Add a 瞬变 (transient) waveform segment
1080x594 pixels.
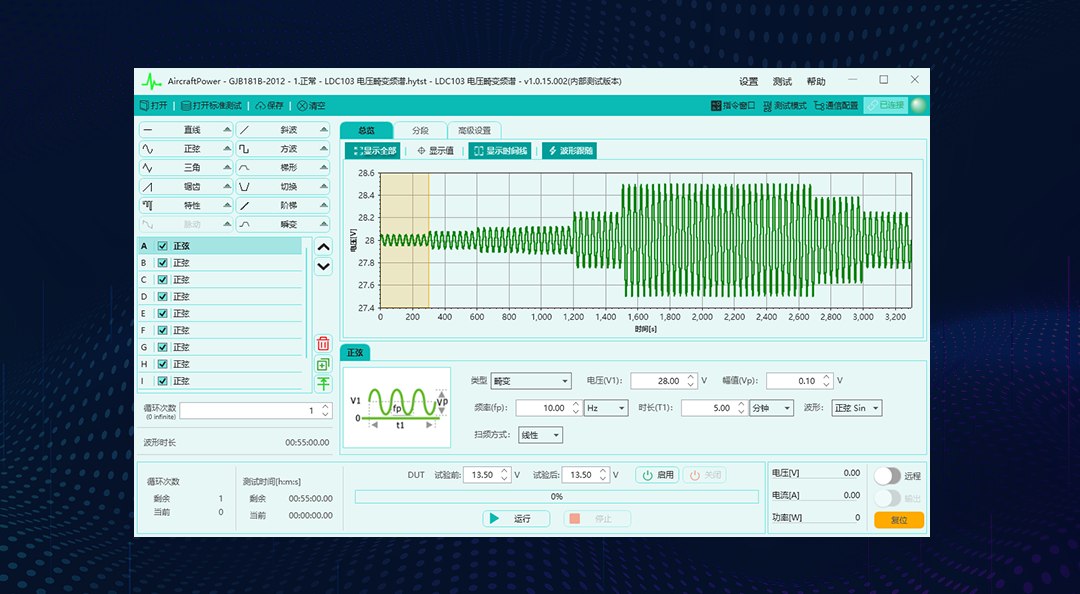pyautogui.click(x=283, y=225)
